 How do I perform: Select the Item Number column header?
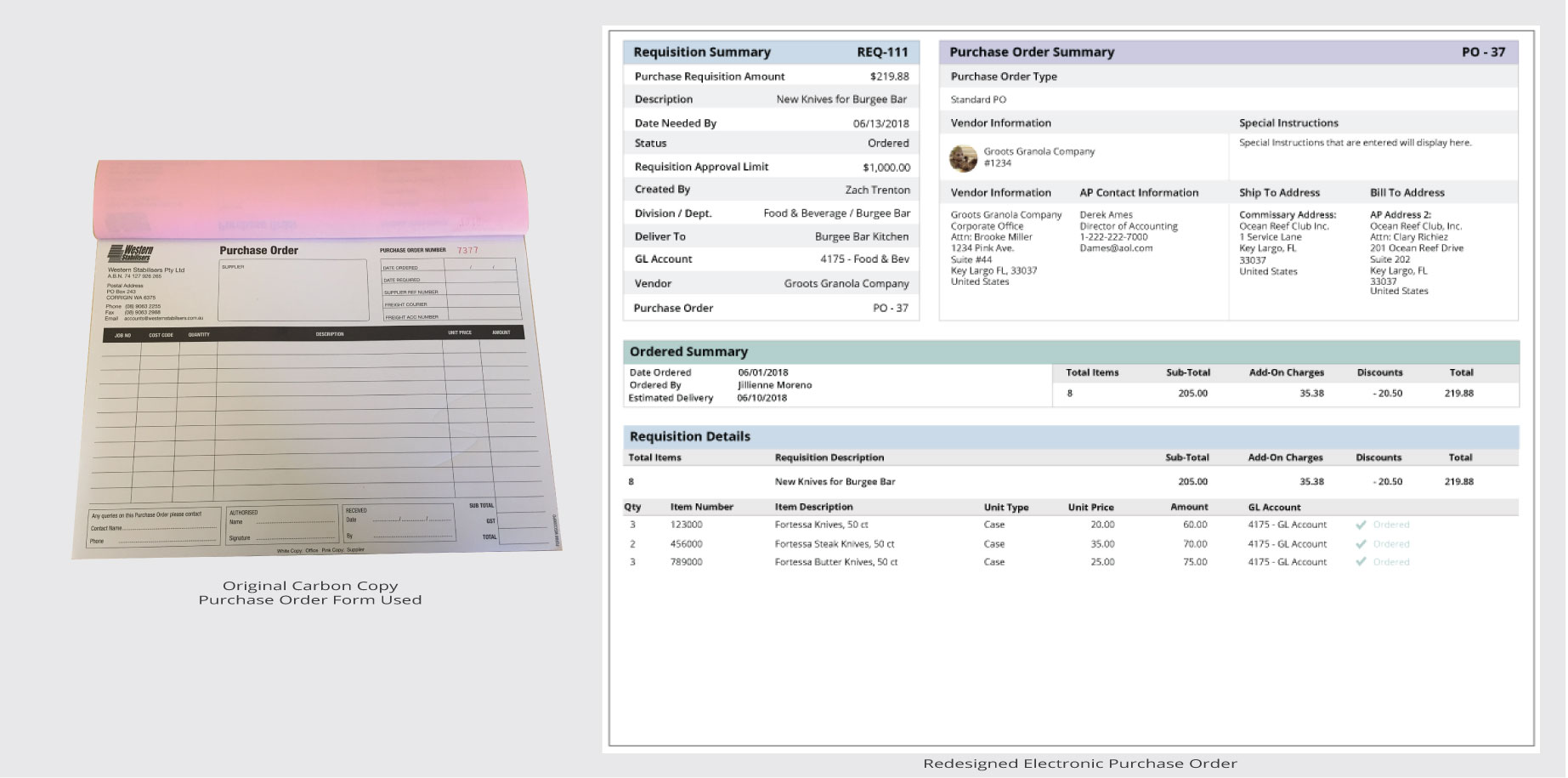701,507
